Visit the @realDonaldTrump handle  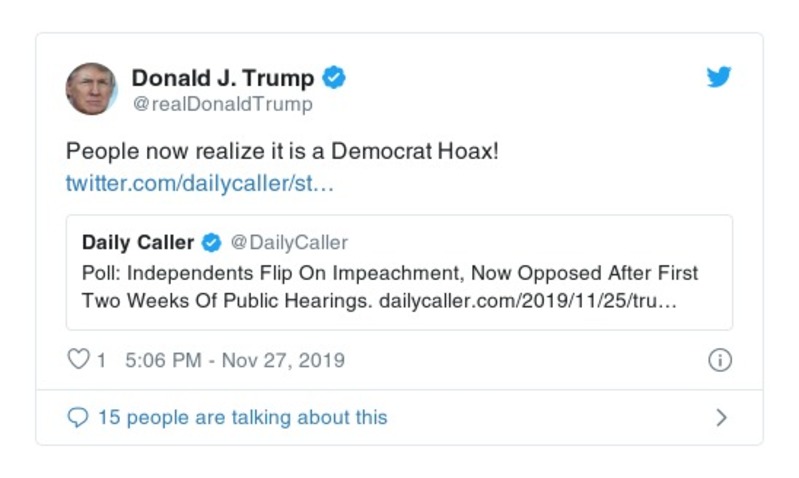[x=222, y=104]
